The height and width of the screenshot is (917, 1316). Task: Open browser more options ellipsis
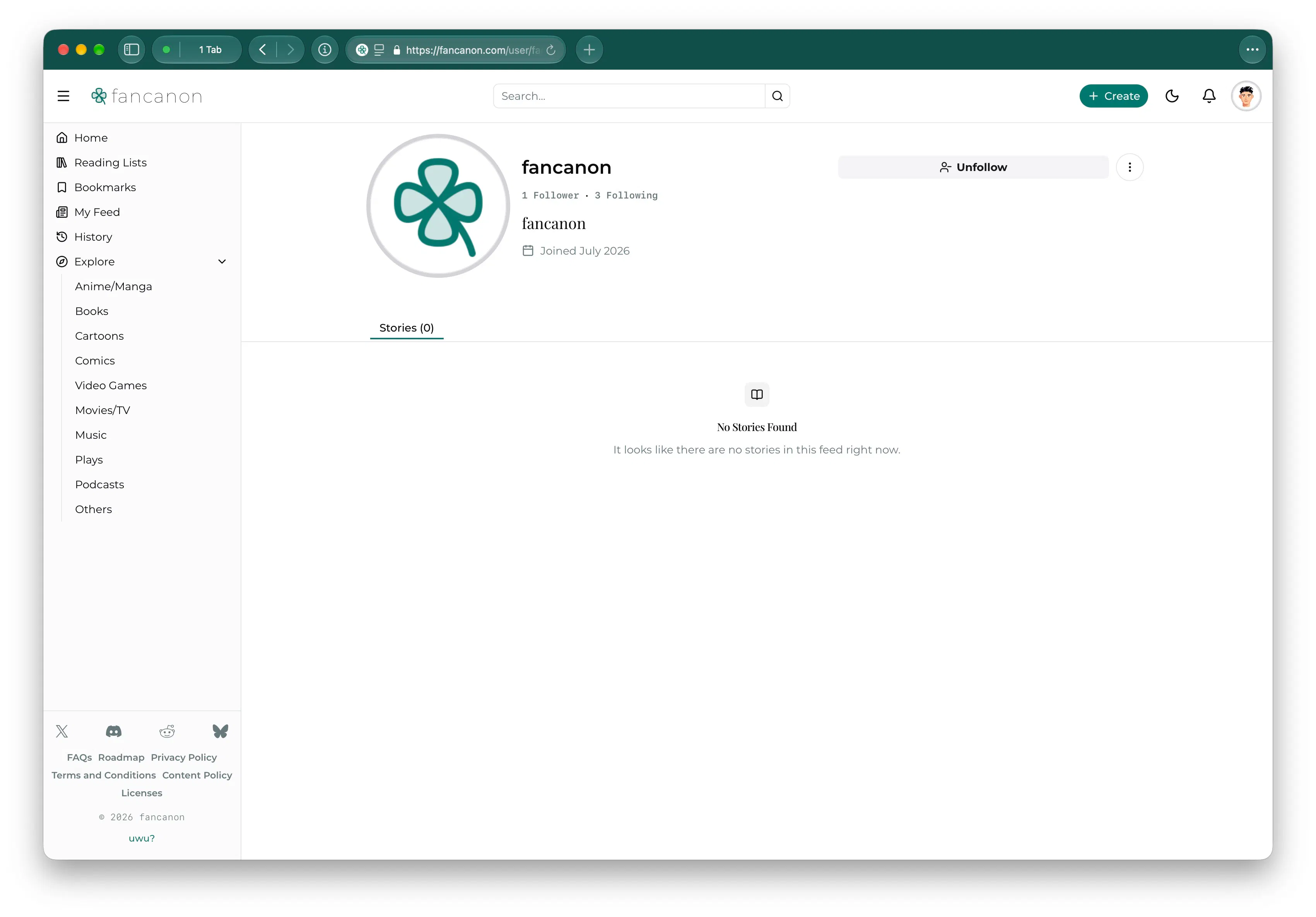1253,50
